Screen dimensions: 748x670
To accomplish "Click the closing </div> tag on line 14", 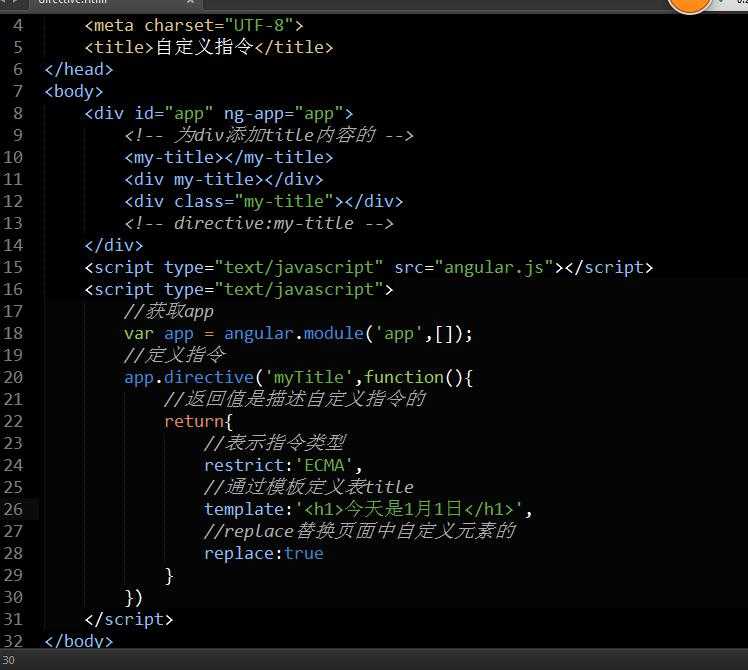I will click(114, 245).
